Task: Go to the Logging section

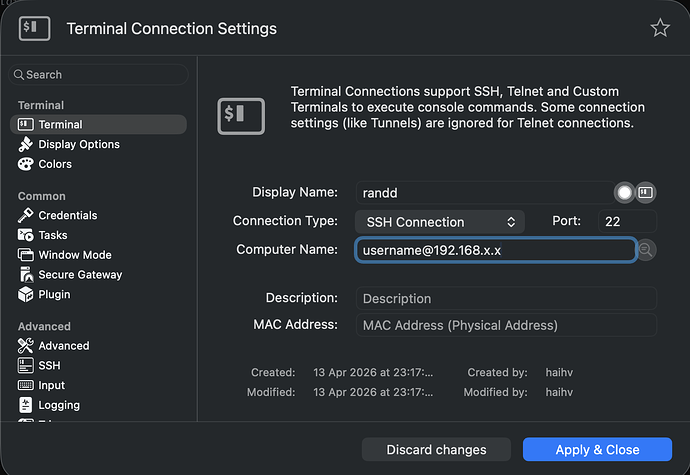Action: pos(58,405)
